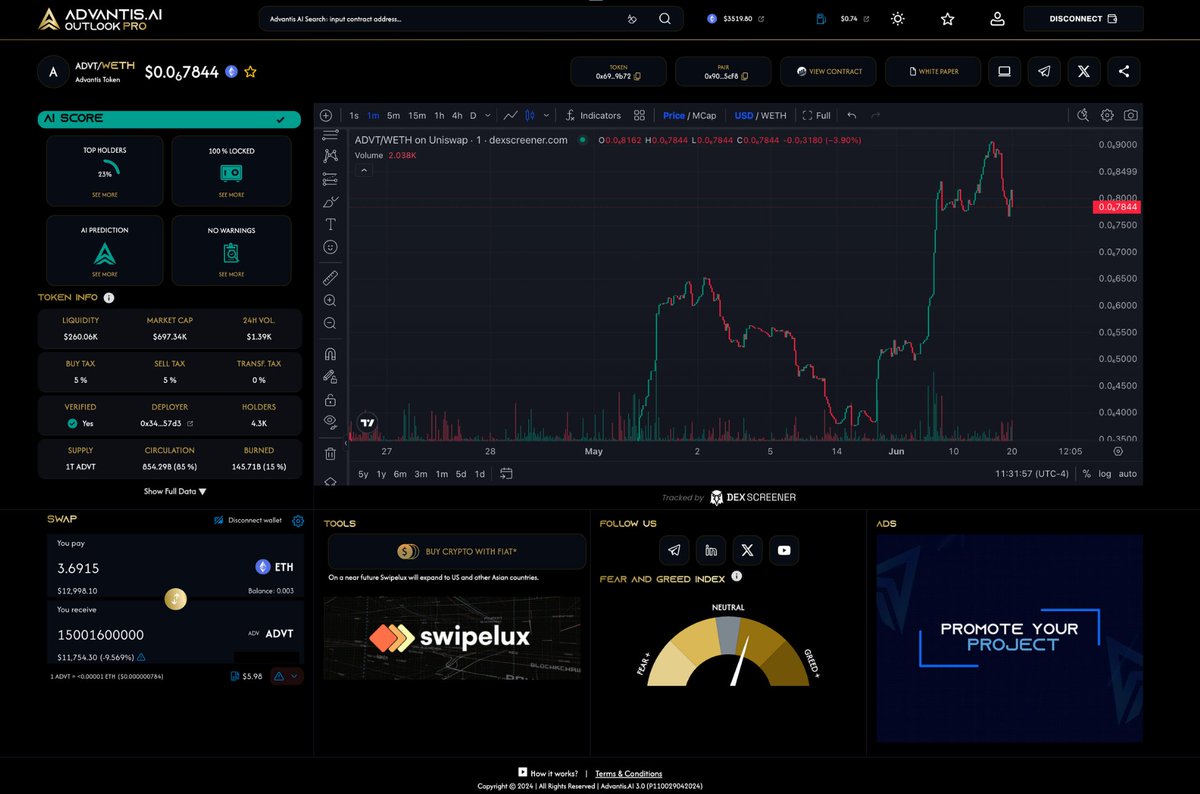Select the 15m timeframe
1200x794 pixels.
[416, 115]
